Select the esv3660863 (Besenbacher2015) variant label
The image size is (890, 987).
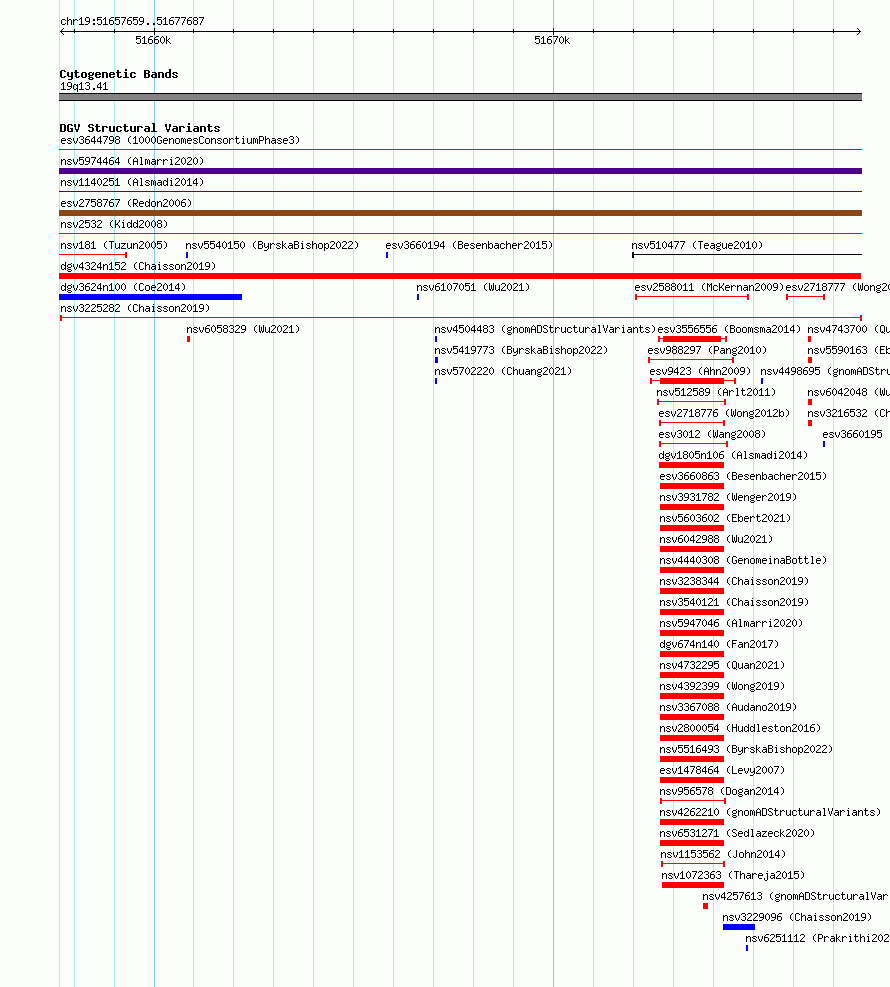(743, 477)
